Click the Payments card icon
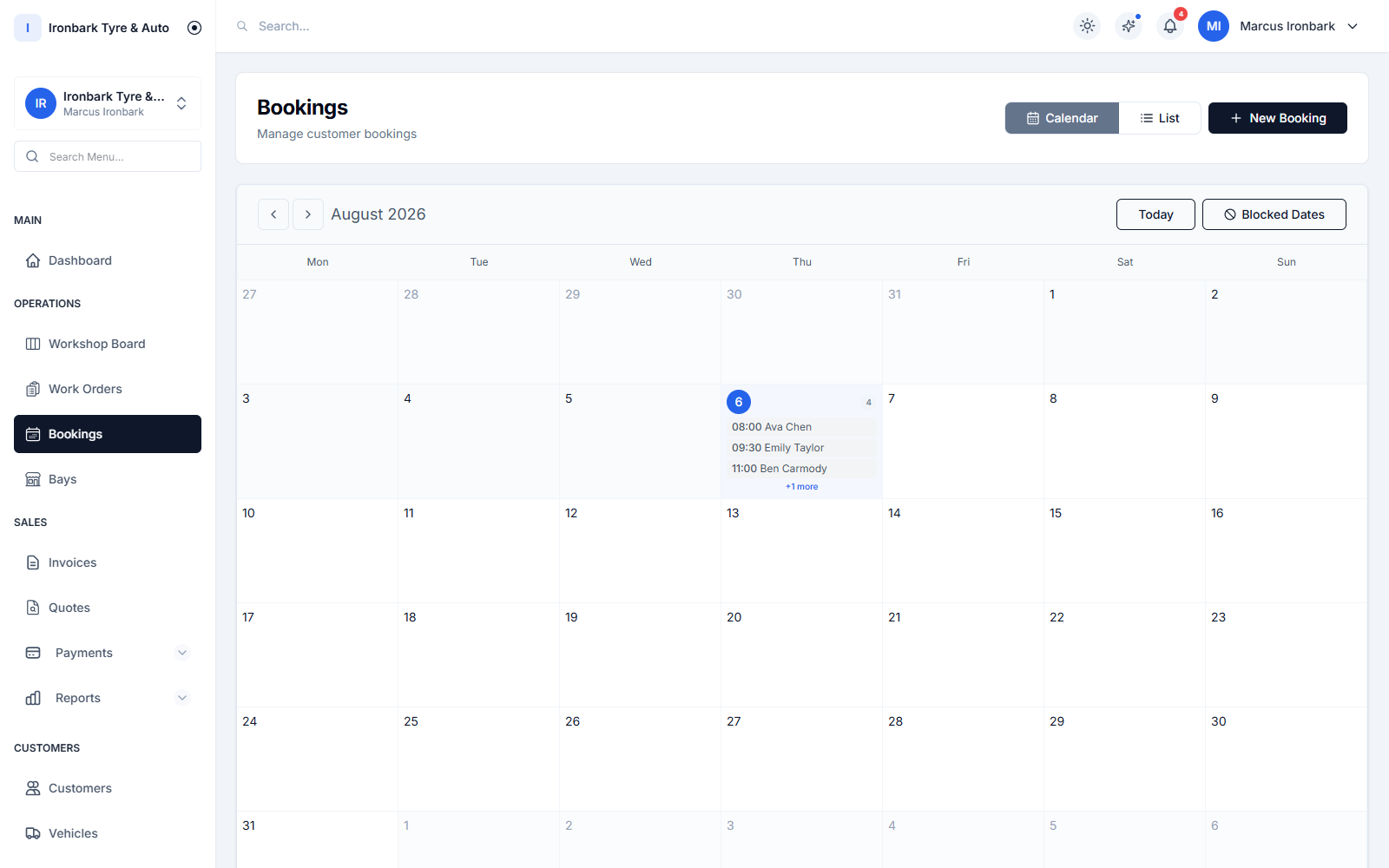The height and width of the screenshot is (868, 1389). (x=33, y=653)
